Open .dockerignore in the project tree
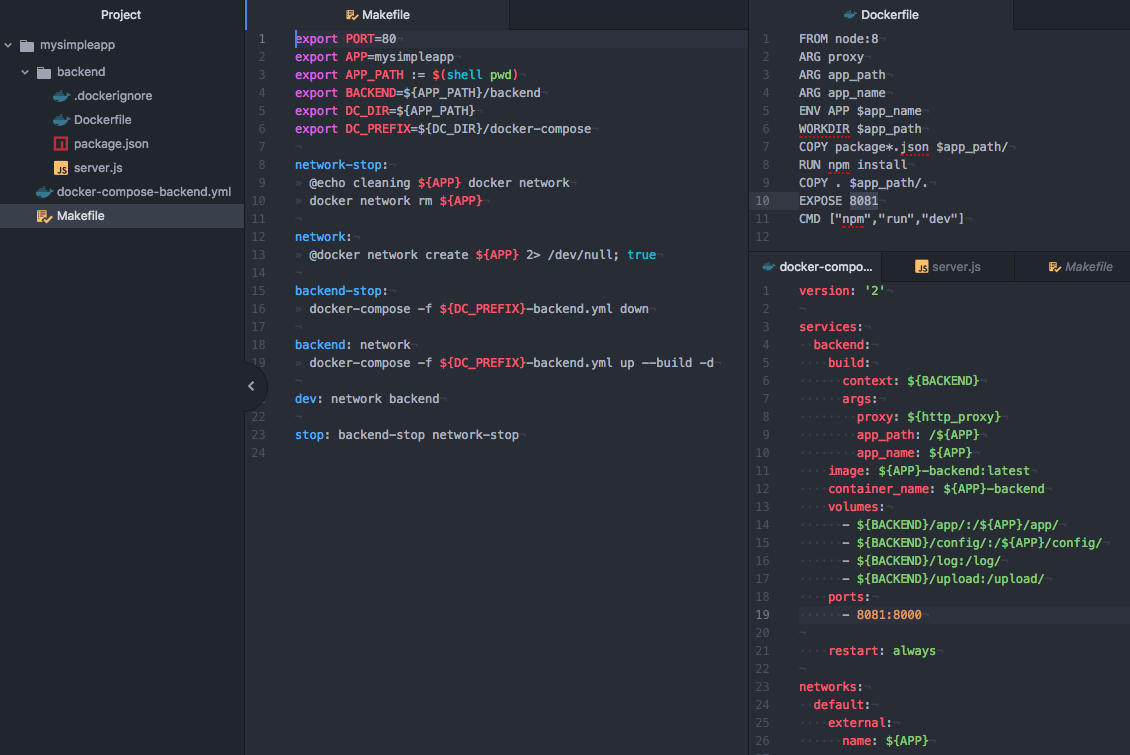1130x755 pixels. tap(113, 96)
